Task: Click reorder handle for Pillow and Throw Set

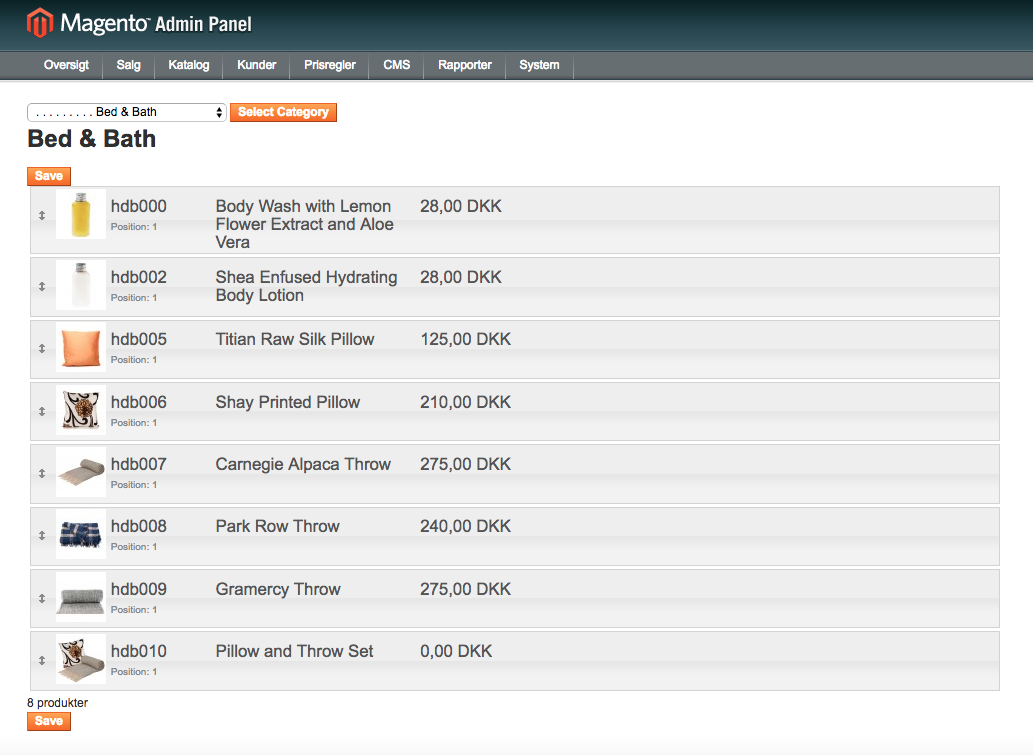Action: [x=42, y=660]
